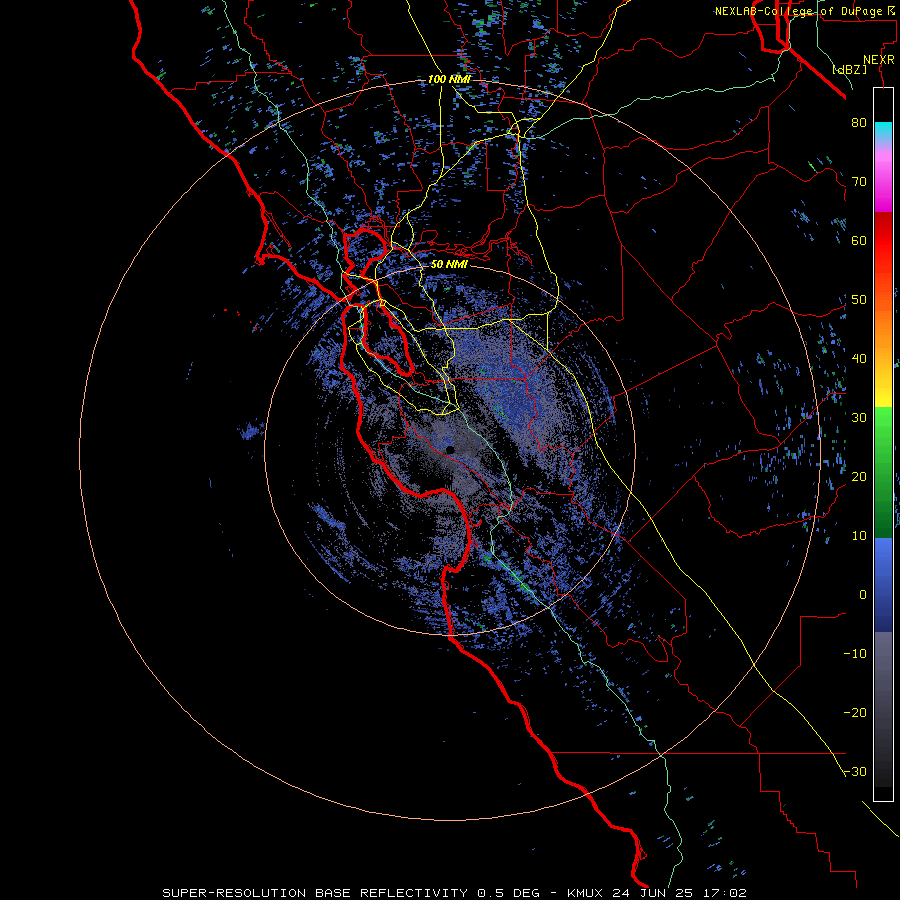This screenshot has height=900, width=900.
Task: Click the -20 value on the dBZ scale
Action: pos(855,713)
